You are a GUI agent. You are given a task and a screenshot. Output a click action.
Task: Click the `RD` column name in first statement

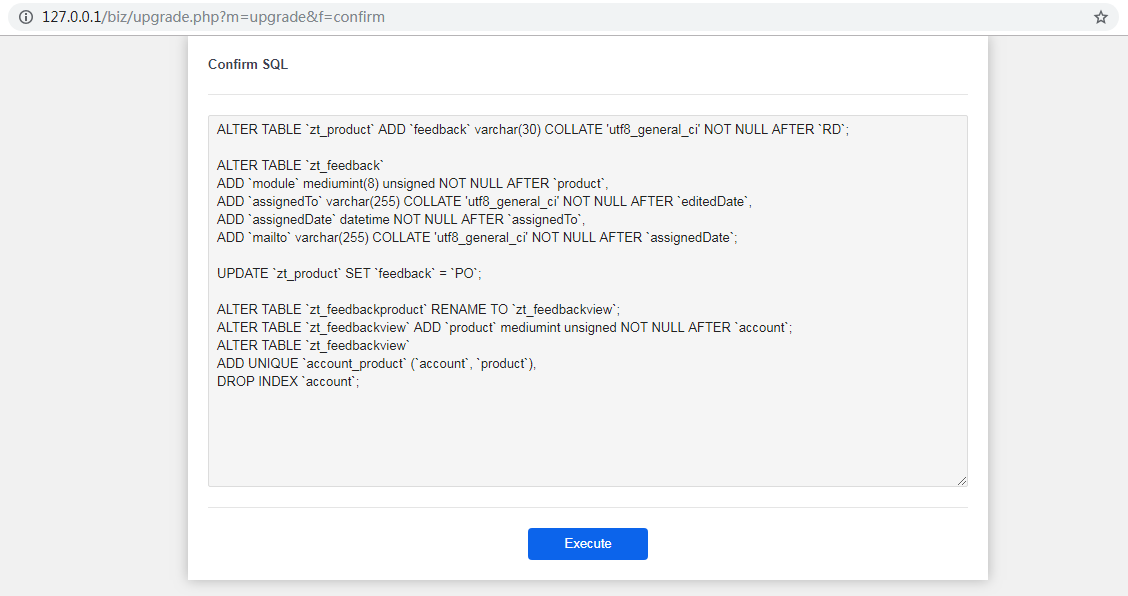832,130
